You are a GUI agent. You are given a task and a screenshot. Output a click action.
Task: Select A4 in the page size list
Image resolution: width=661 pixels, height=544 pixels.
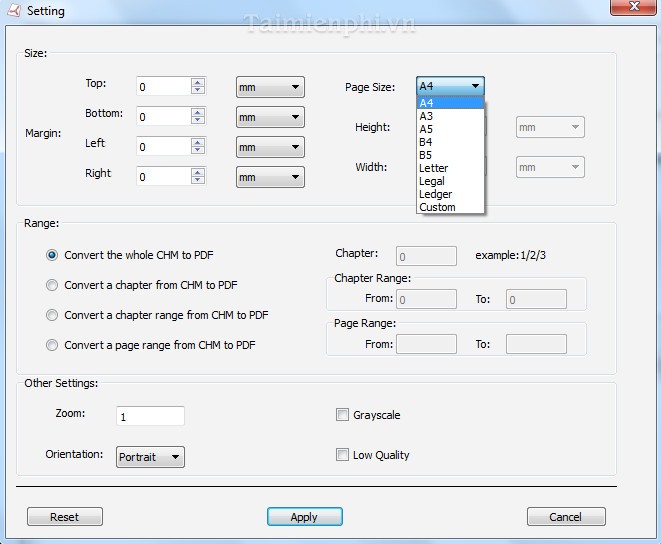coord(450,103)
